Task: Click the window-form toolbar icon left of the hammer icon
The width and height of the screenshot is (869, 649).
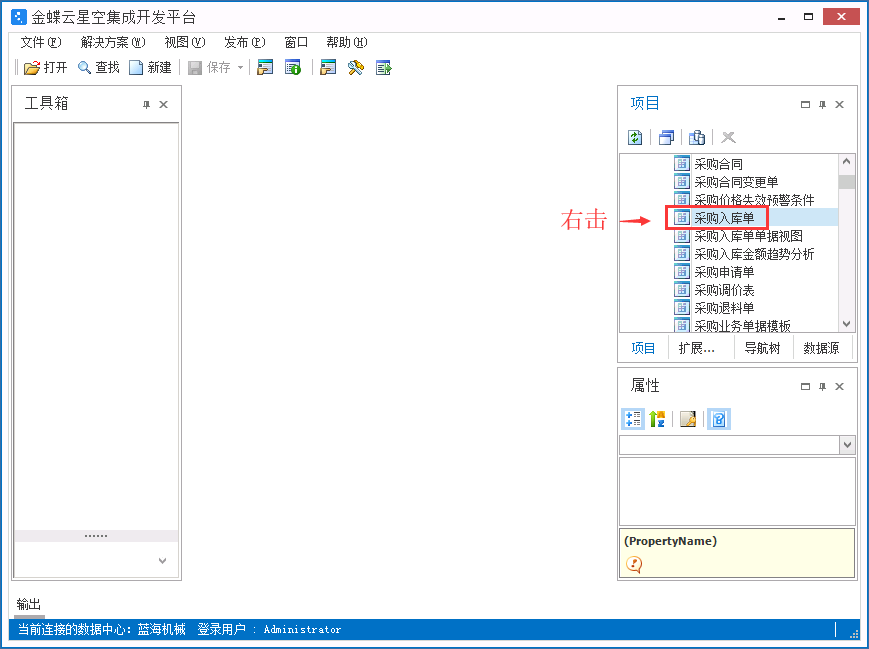Action: (328, 68)
